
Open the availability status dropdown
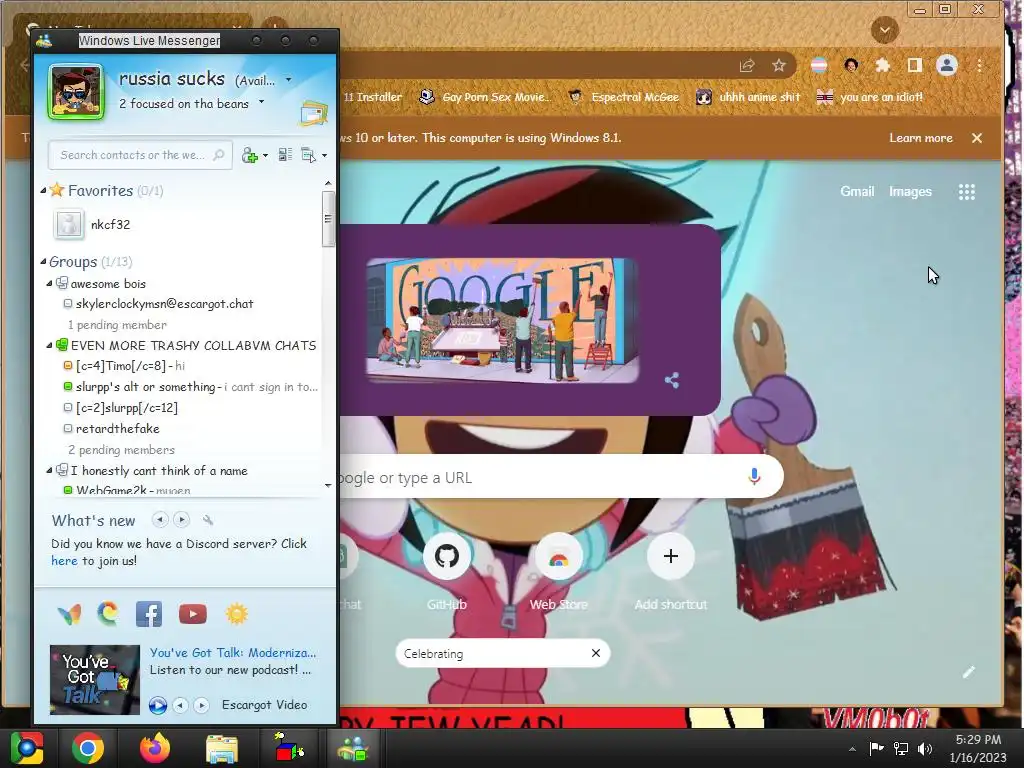[289, 80]
